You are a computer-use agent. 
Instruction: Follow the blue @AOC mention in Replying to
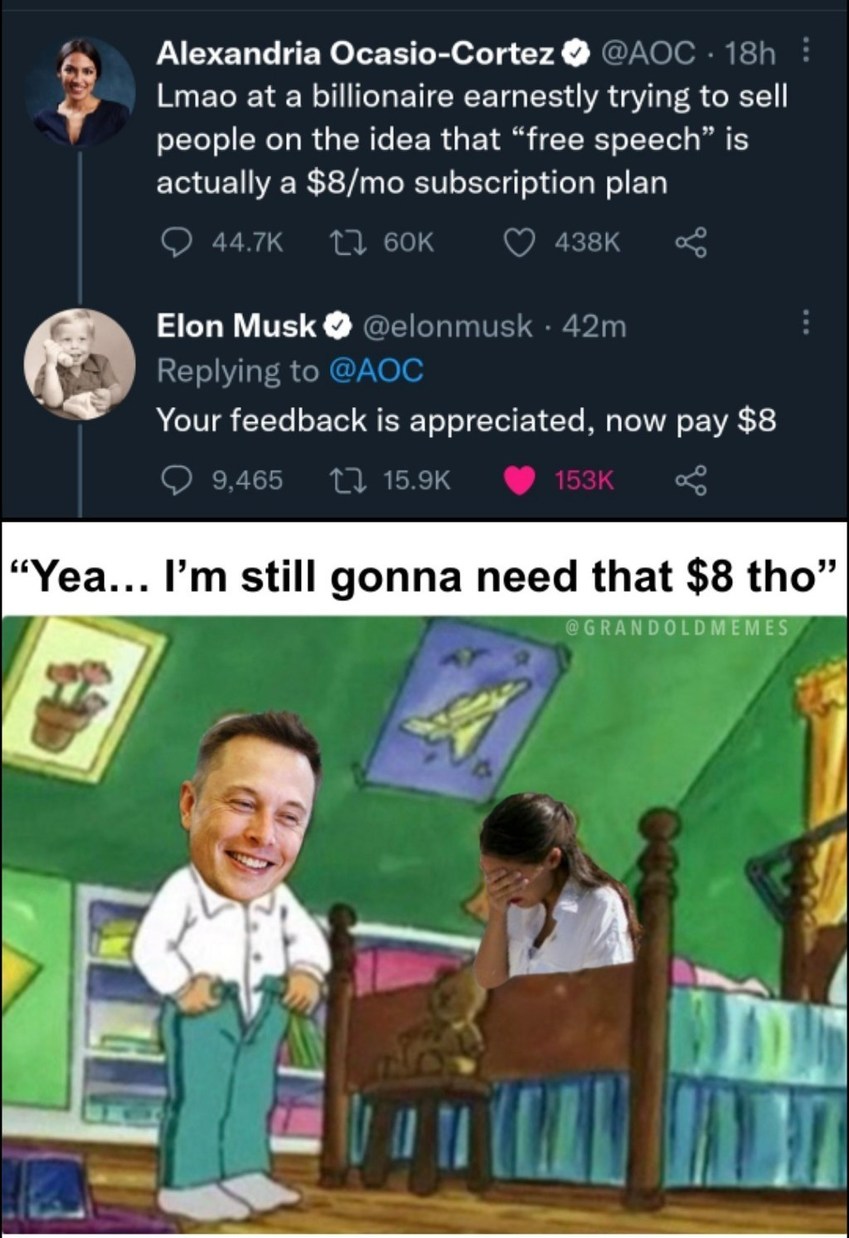[x=376, y=372]
